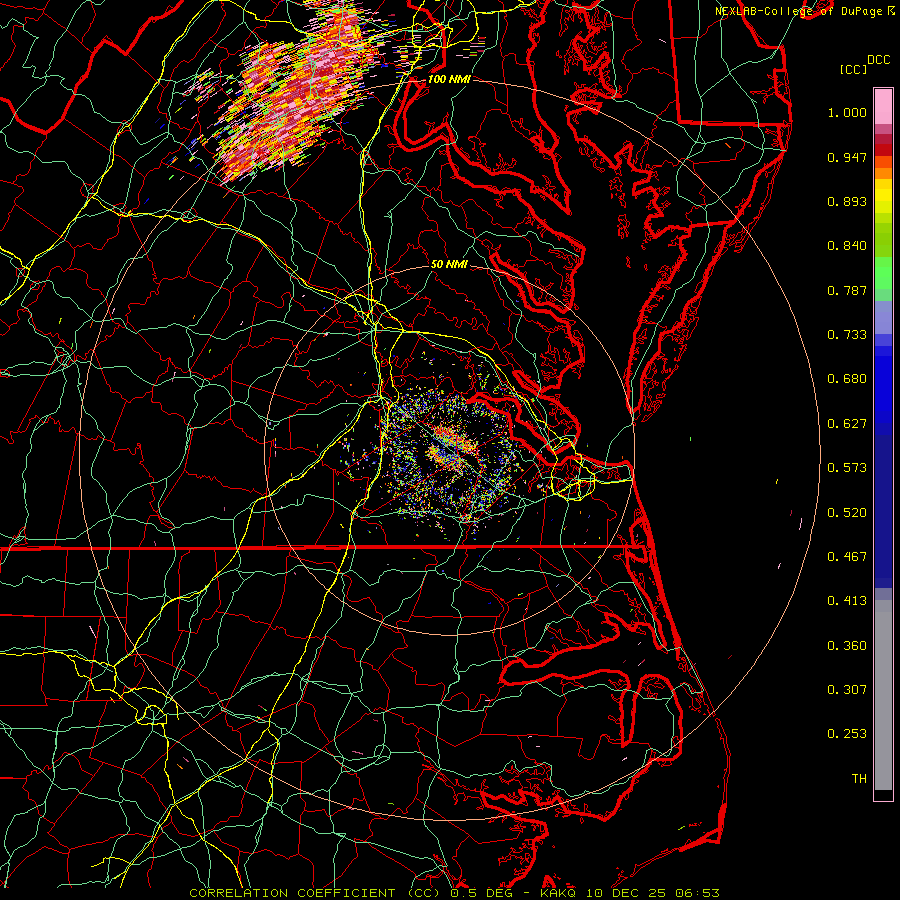Click the 0.413 color scale value

click(x=847, y=601)
